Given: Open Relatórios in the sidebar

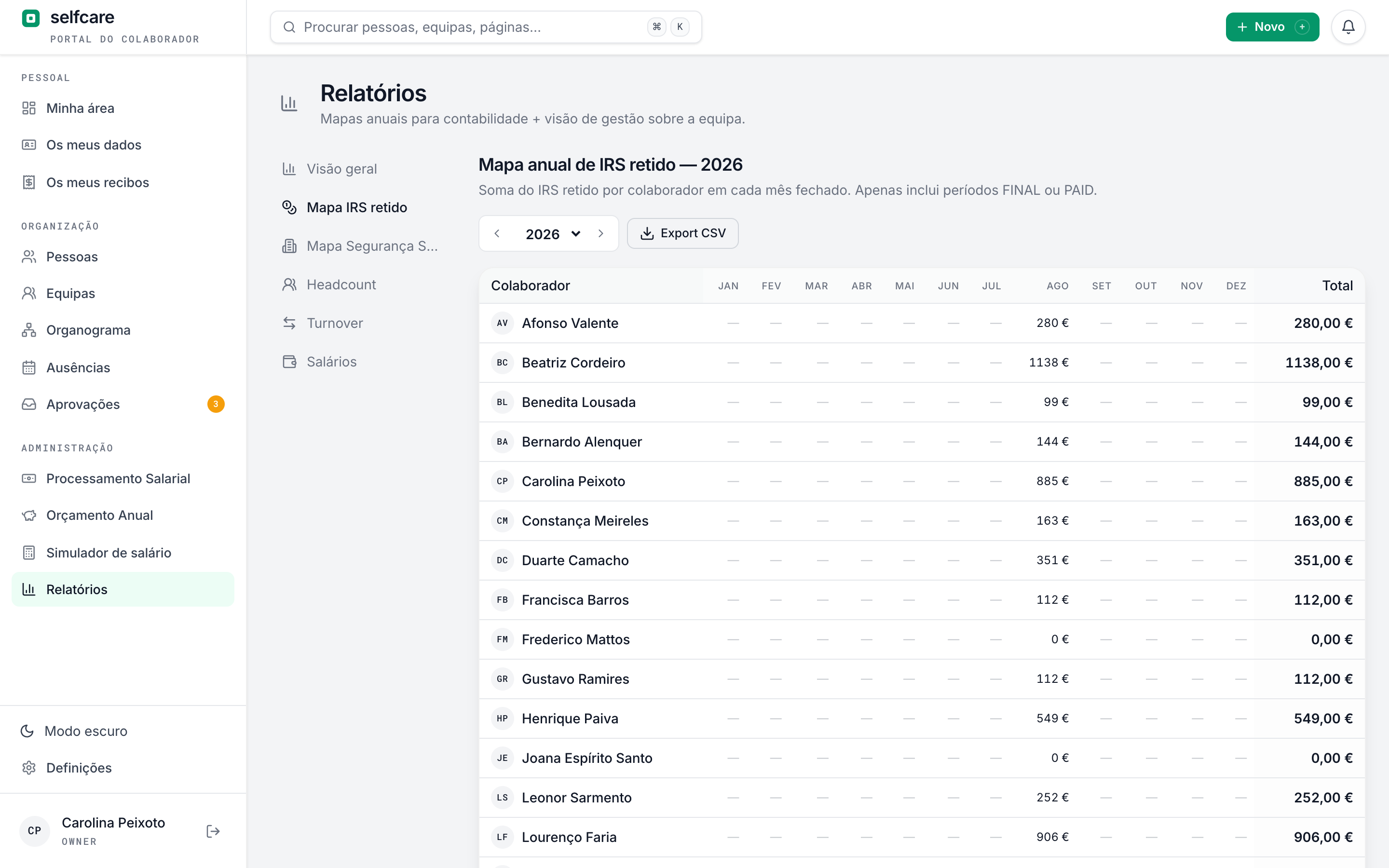Looking at the screenshot, I should (x=123, y=589).
